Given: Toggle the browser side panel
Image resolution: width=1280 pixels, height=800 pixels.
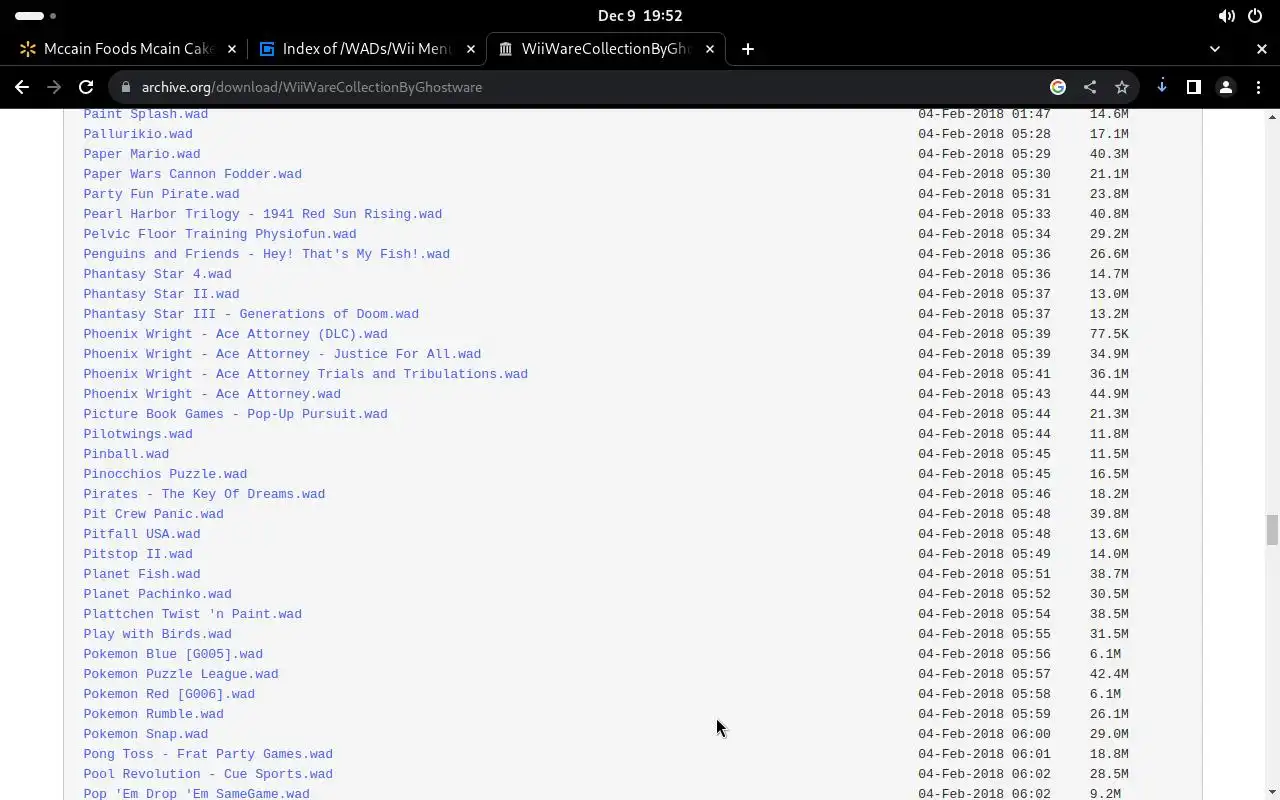Looking at the screenshot, I should pos(1194,87).
